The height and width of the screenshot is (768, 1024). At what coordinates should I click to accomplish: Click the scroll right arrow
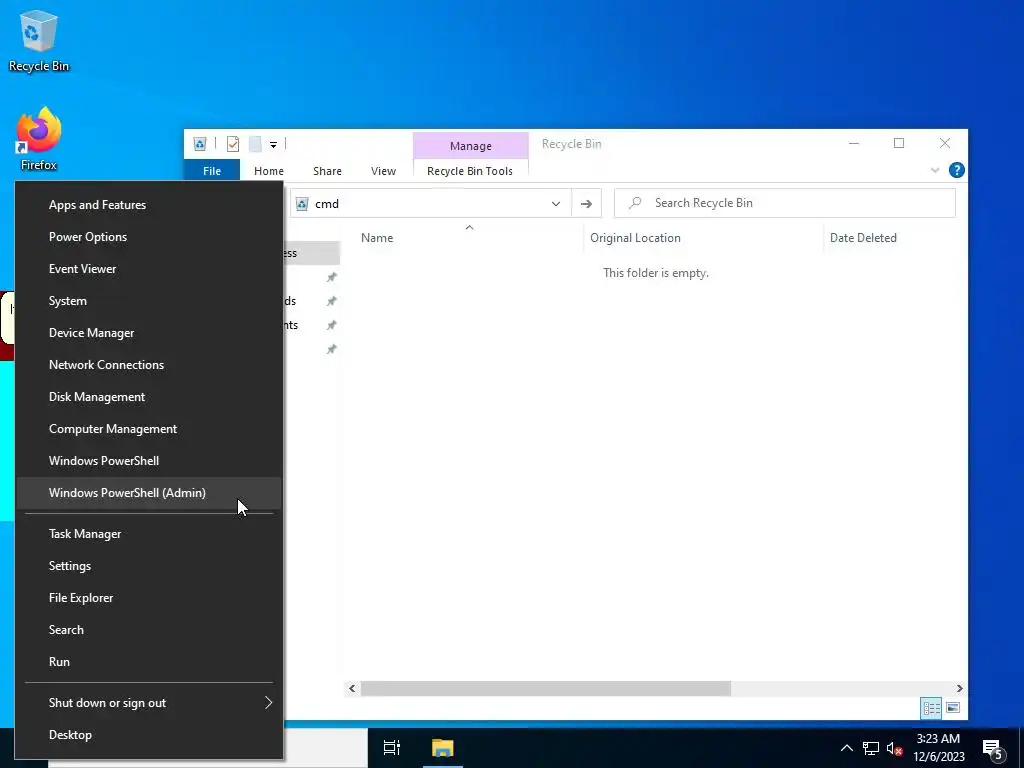click(959, 688)
